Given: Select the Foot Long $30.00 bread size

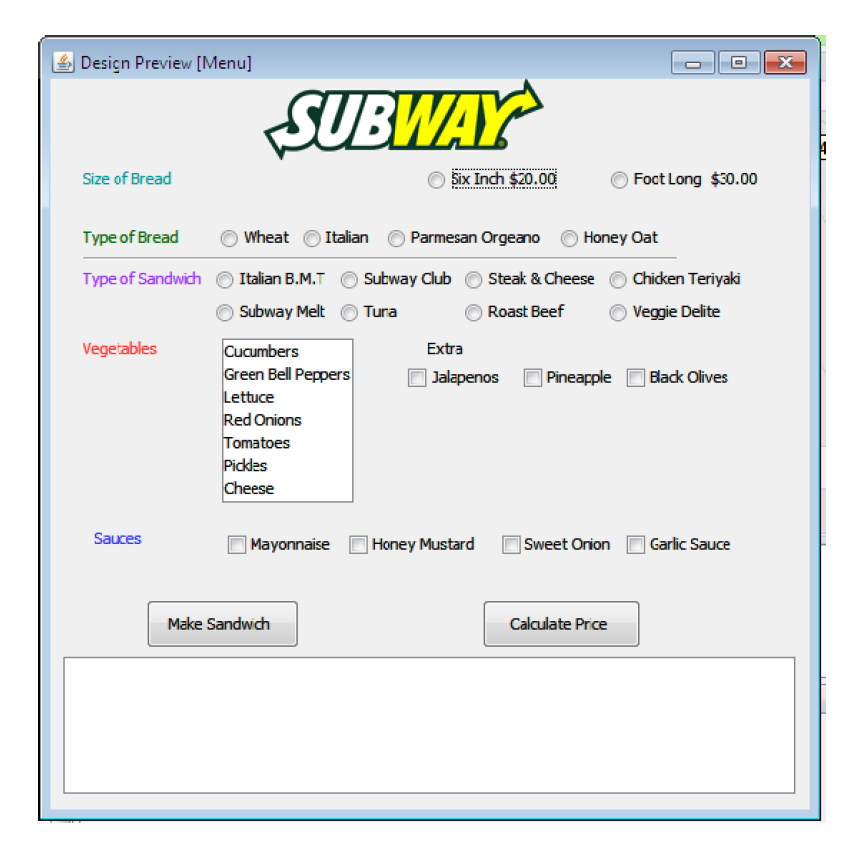Looking at the screenshot, I should pyautogui.click(x=618, y=180).
